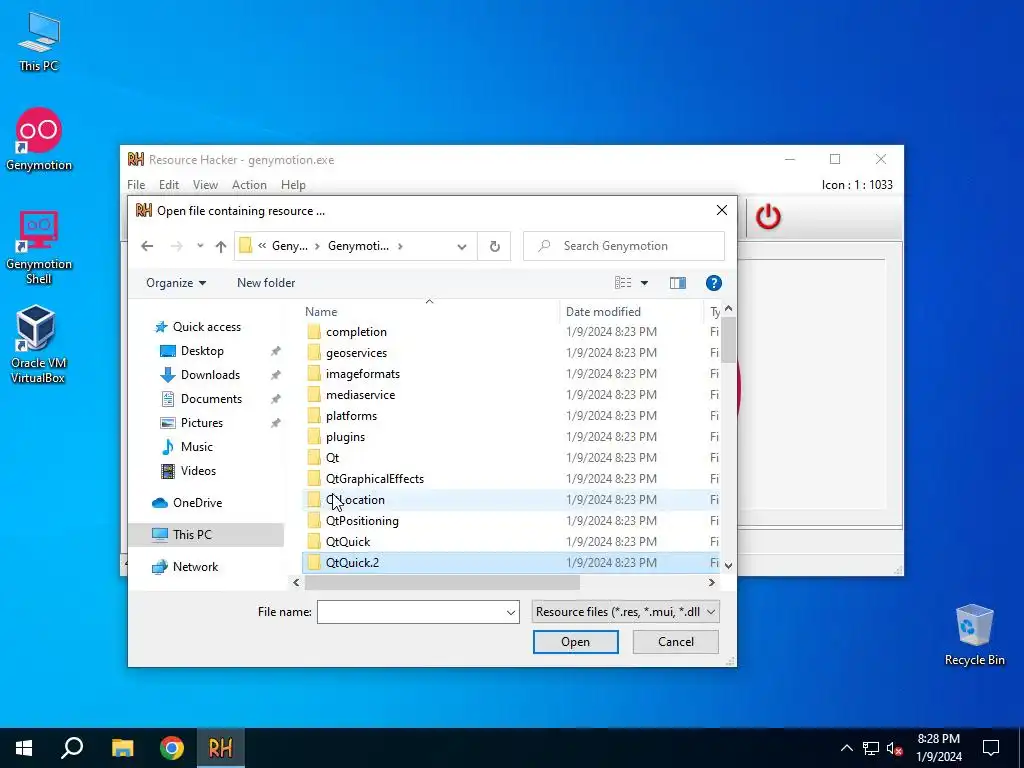Screen dimensions: 1024x768
Task: Open File Explorer from taskbar
Action: click(122, 748)
